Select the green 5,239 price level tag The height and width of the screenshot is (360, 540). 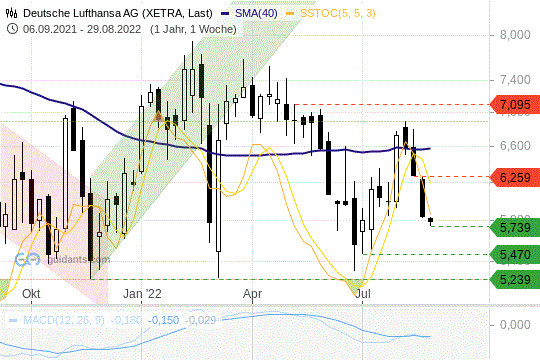click(x=515, y=279)
